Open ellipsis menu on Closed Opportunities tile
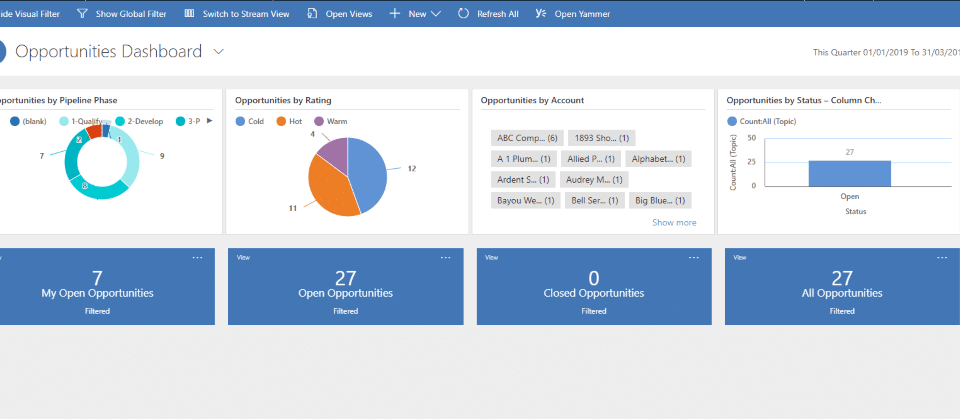This screenshot has width=960, height=419. 693,258
